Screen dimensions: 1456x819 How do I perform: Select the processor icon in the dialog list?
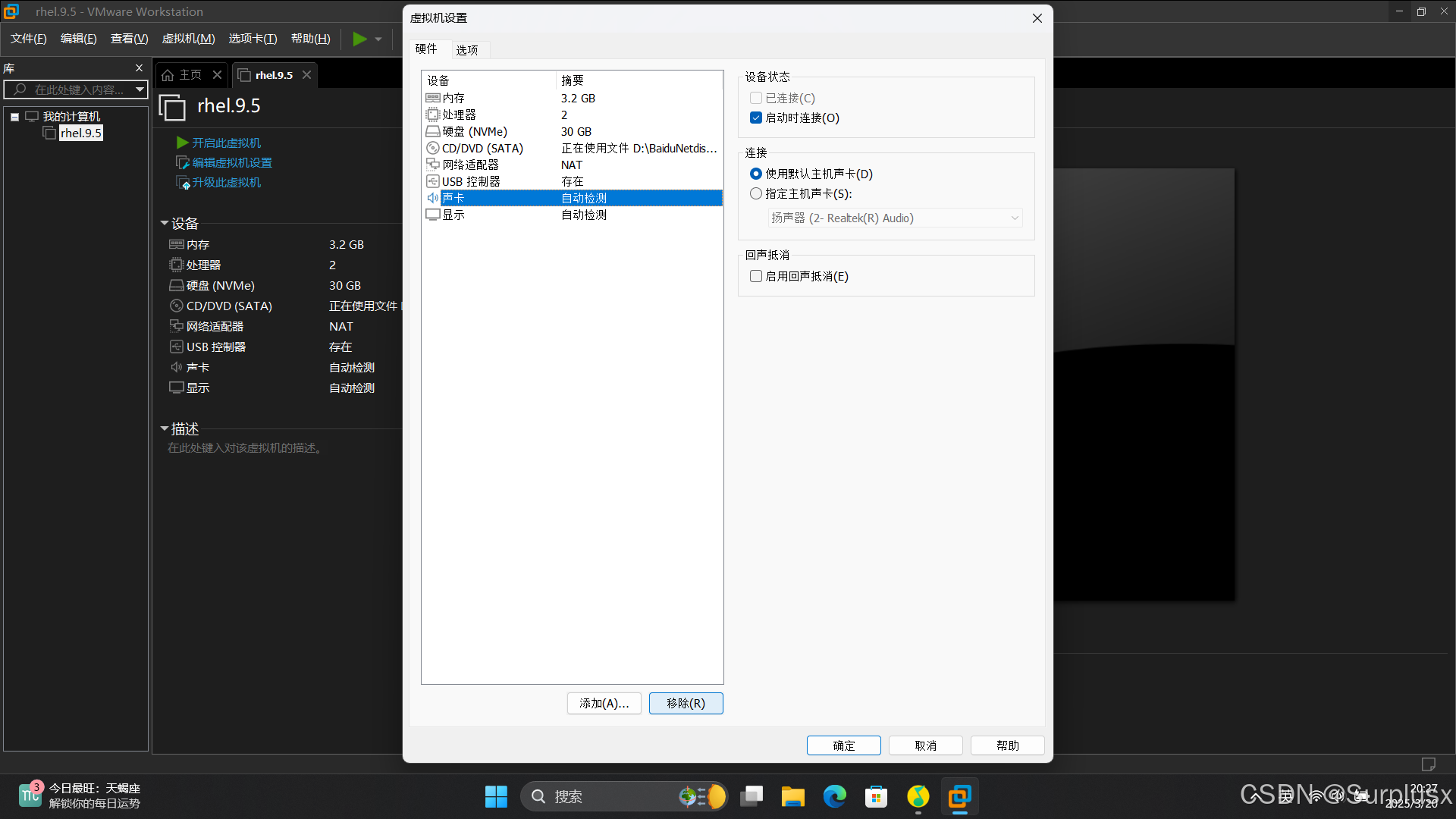pyautogui.click(x=433, y=115)
